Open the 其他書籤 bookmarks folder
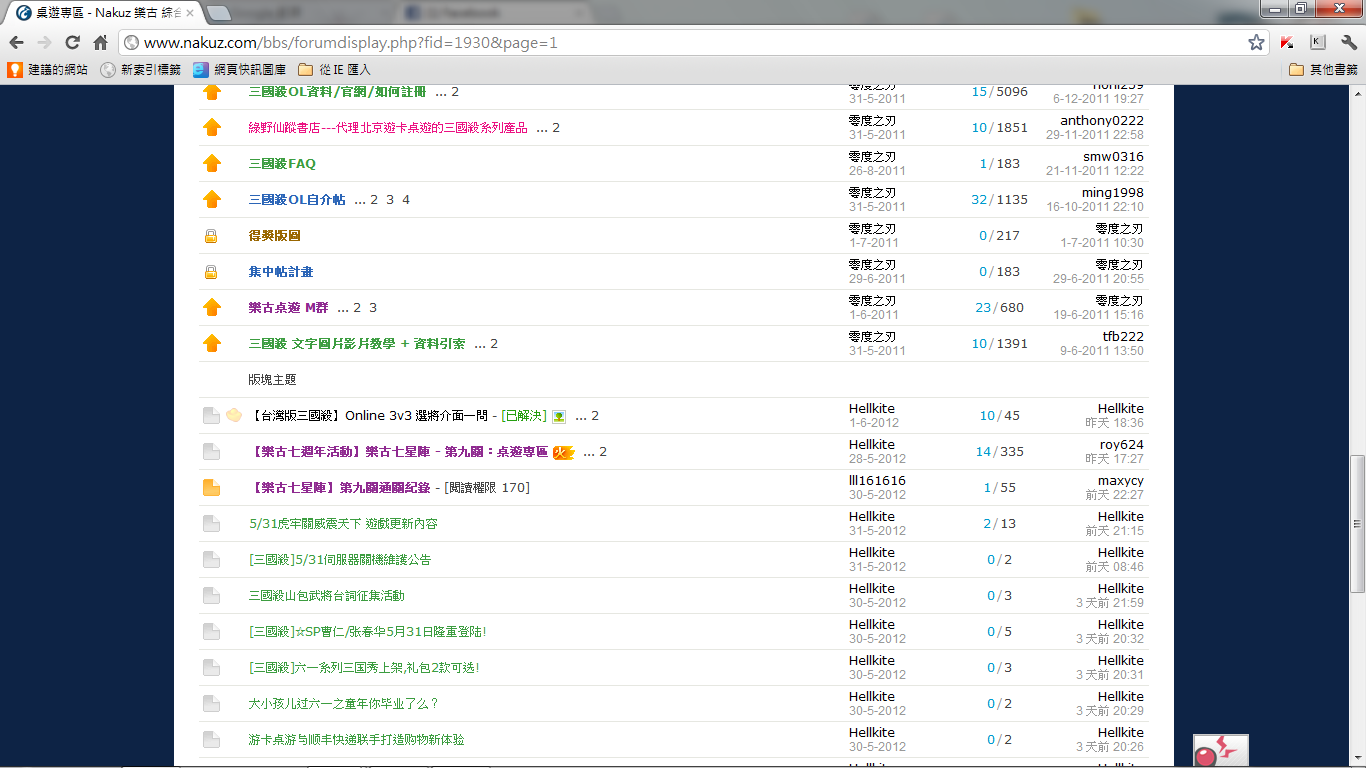Viewport: 1366px width, 768px height. (x=1324, y=70)
